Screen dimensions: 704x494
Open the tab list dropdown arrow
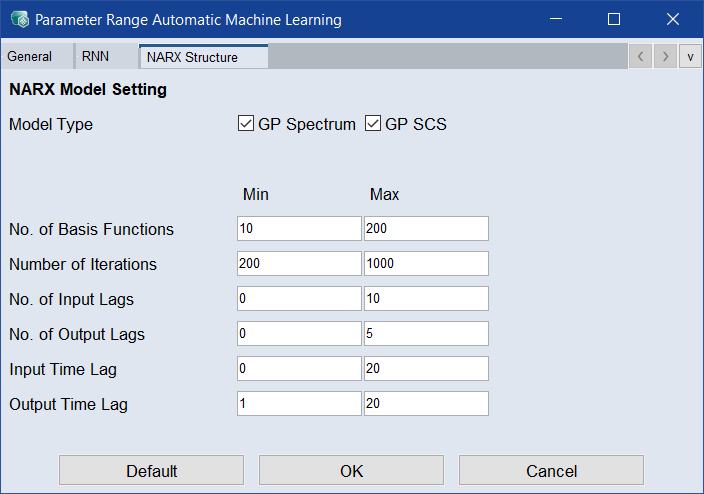point(690,56)
